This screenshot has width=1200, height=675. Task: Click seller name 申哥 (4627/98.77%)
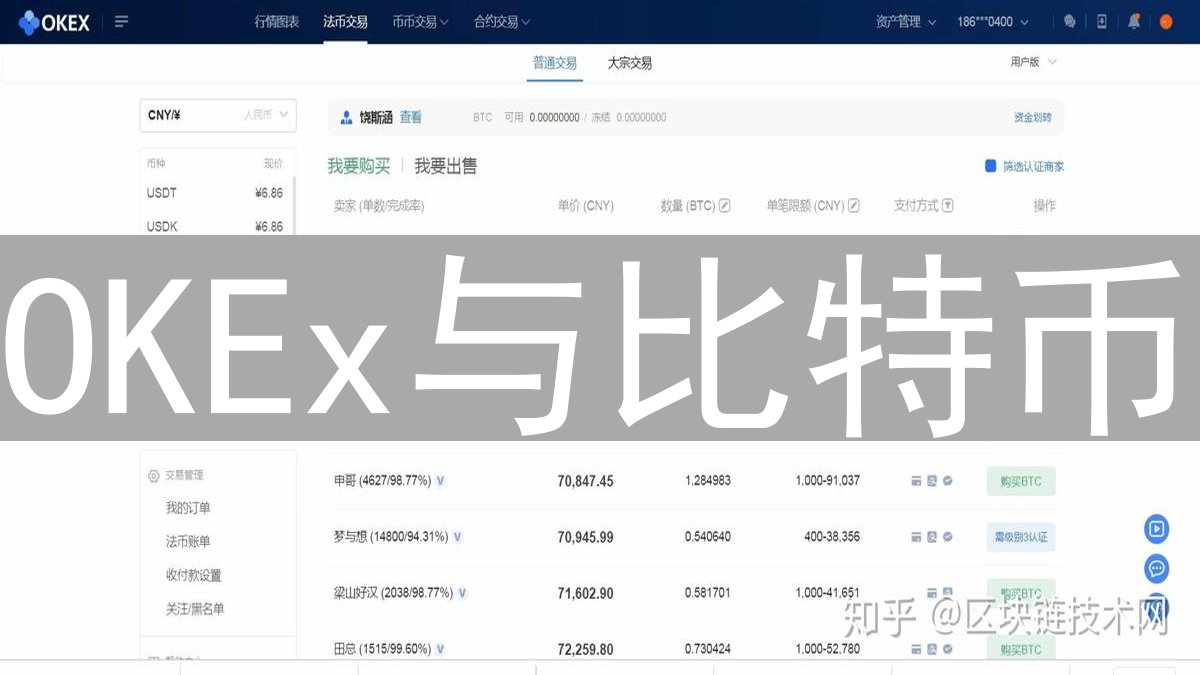coord(382,481)
